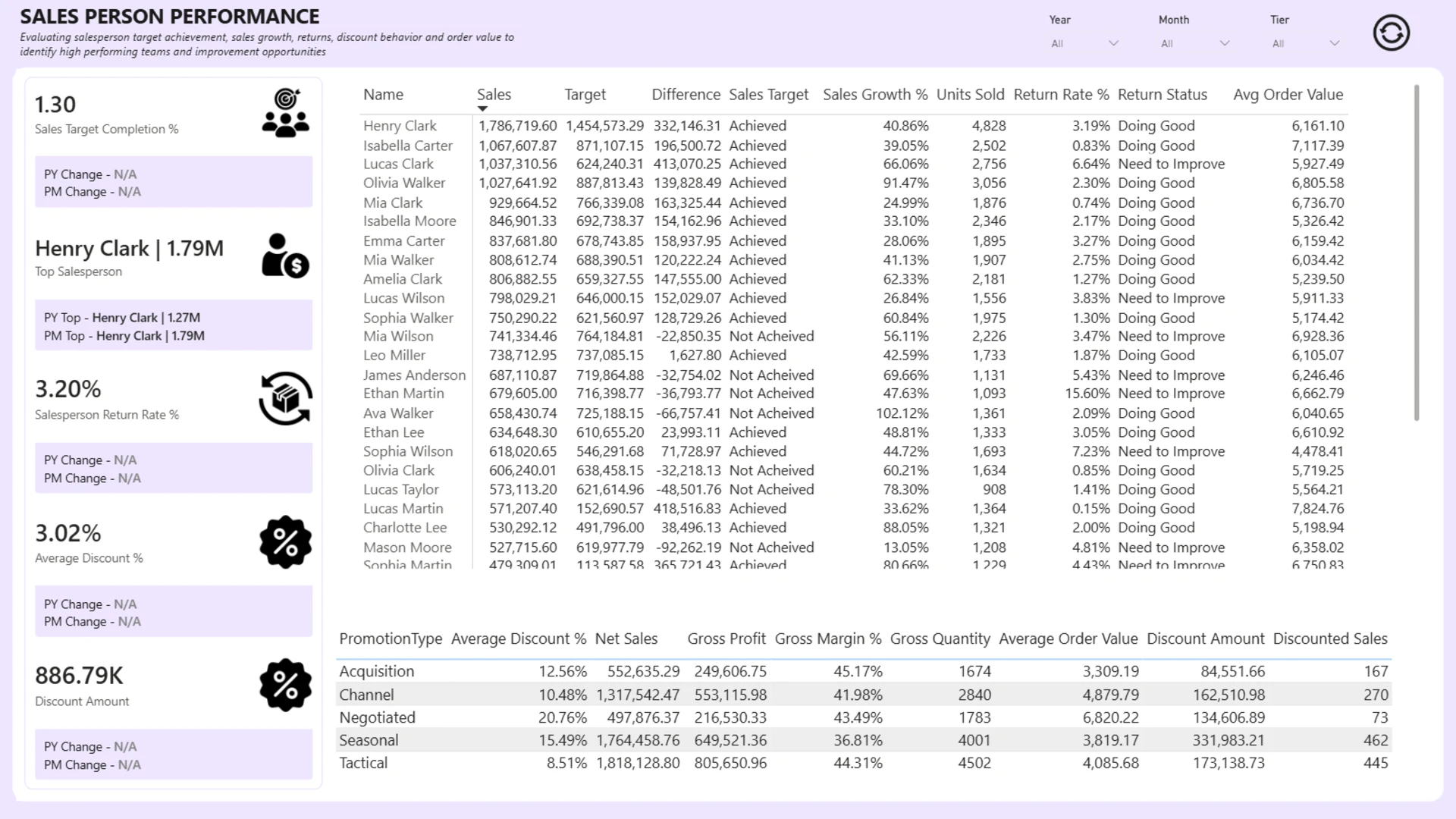Select the Henry Clark row name
The height and width of the screenshot is (819, 1456).
(400, 126)
